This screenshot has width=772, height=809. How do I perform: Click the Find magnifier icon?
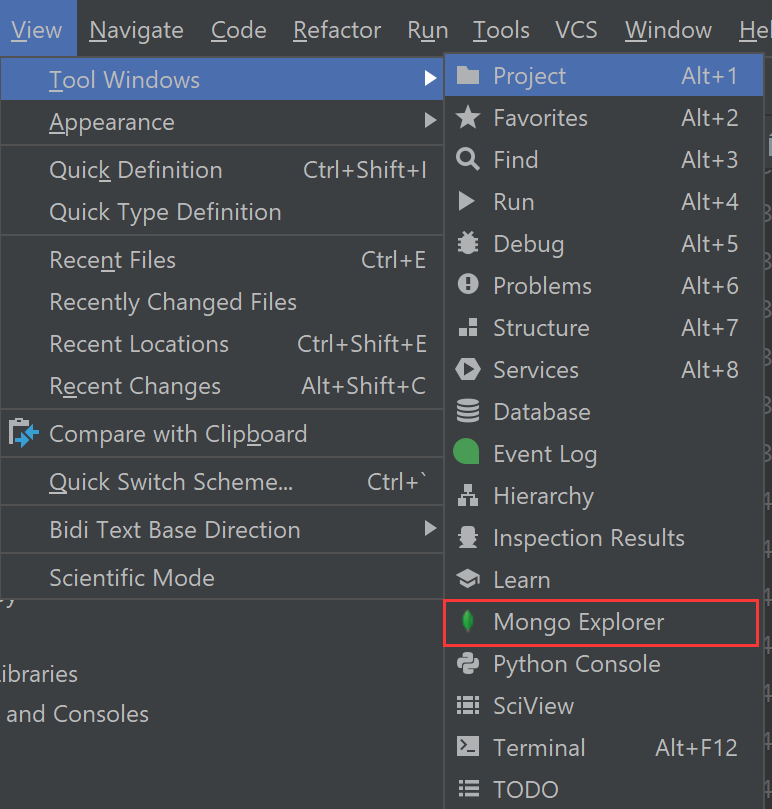pos(466,159)
